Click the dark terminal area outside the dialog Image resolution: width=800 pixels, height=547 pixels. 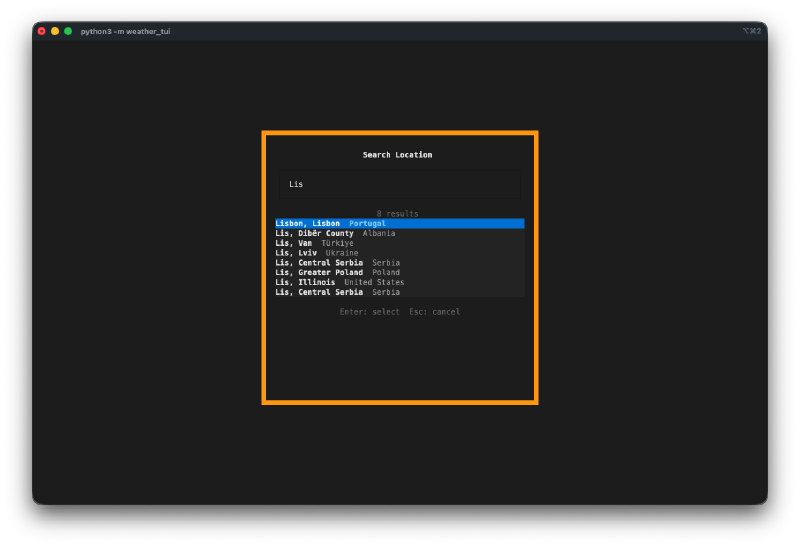(x=150, y=300)
